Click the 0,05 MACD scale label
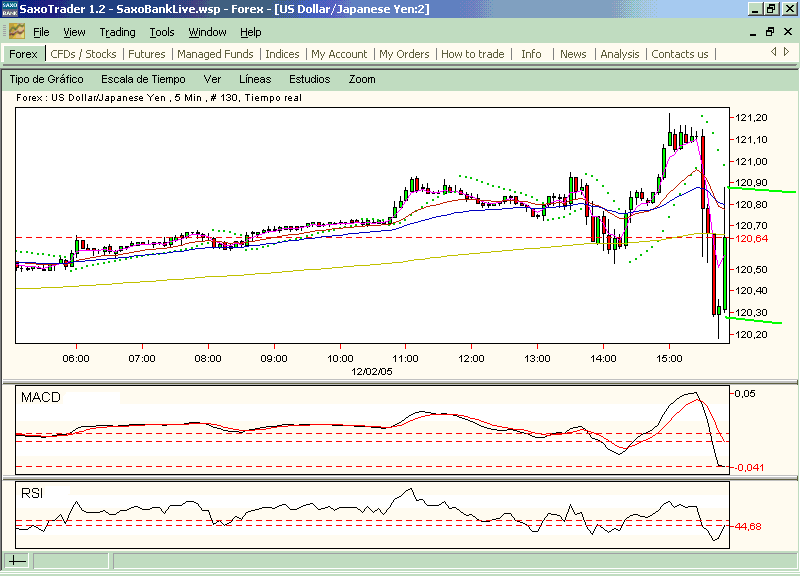This screenshot has height=576, width=800. [745, 394]
